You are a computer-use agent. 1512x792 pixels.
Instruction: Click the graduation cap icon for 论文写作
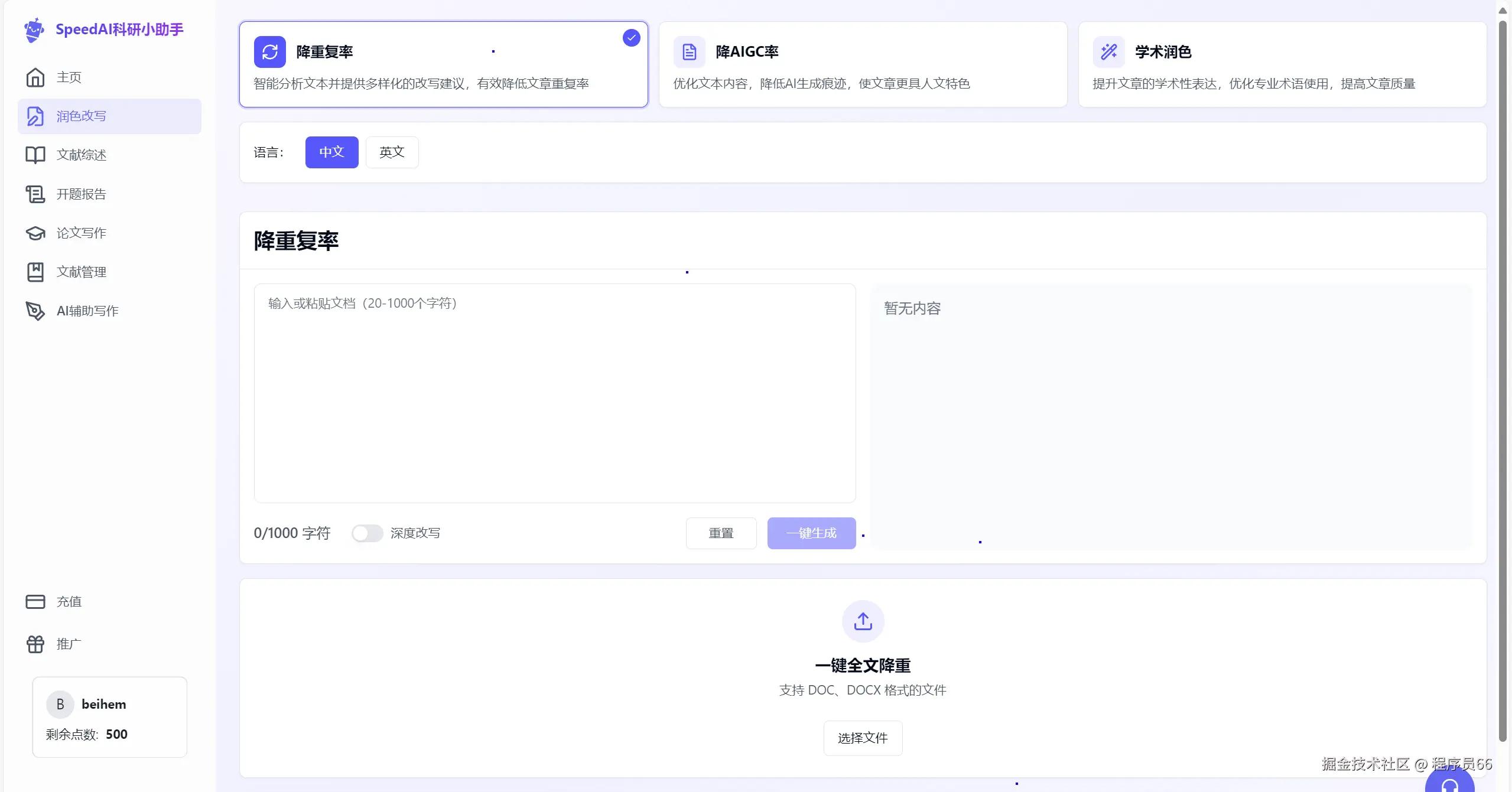(35, 233)
